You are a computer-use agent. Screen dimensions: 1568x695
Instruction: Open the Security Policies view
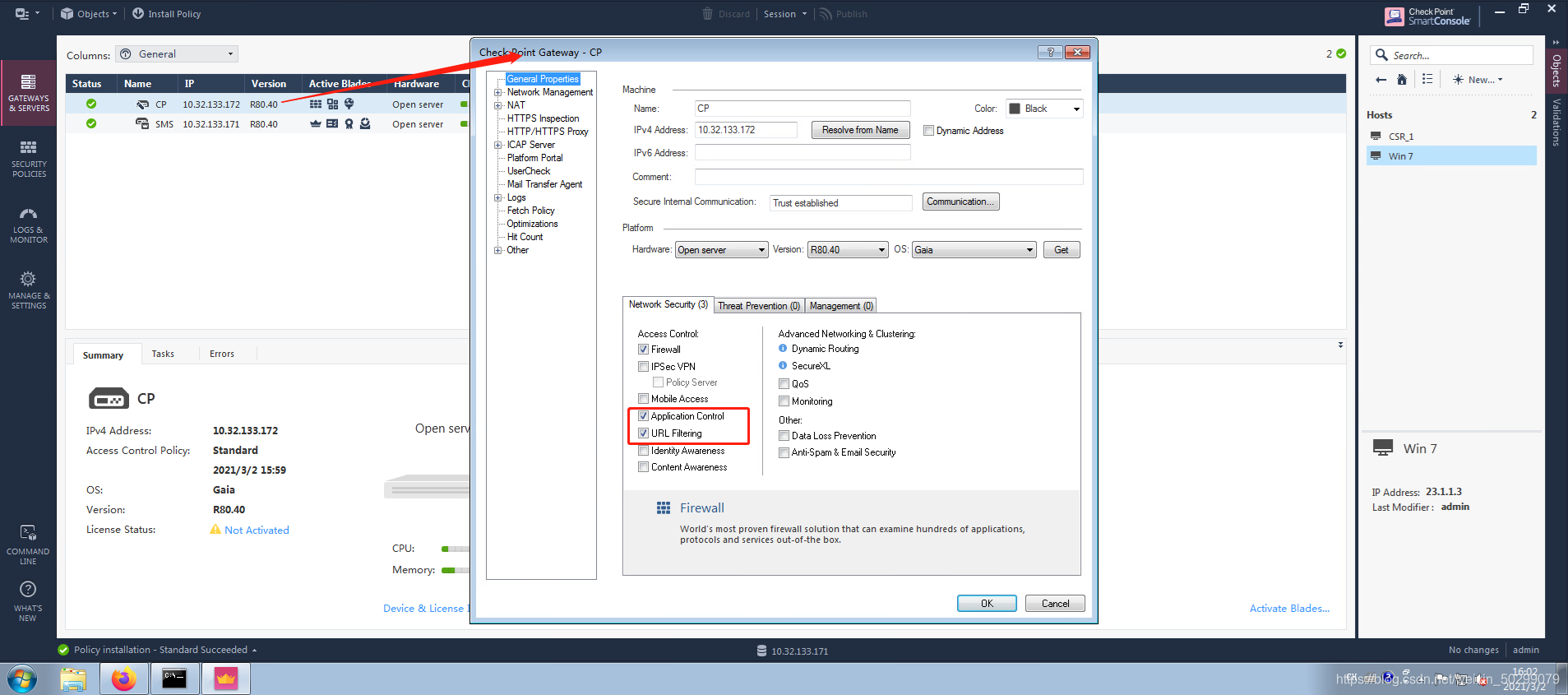pos(28,159)
